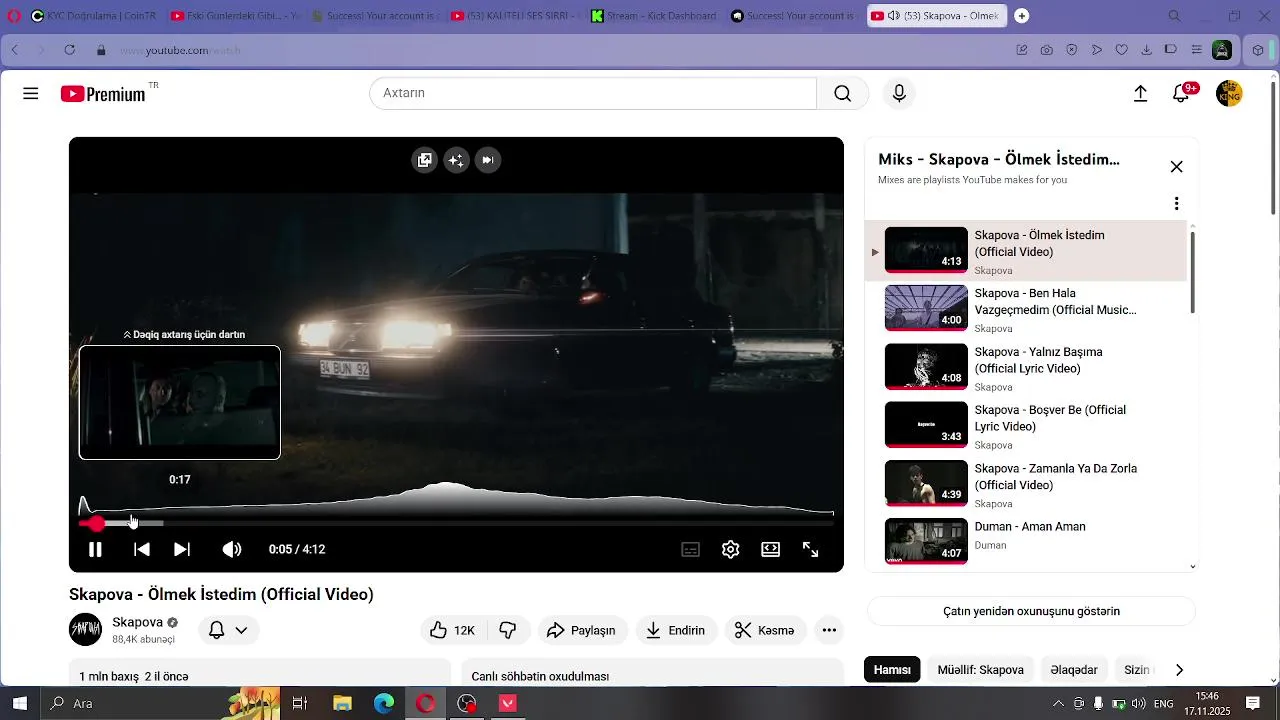Select Müəllif: Skapova filter chip
This screenshot has height=720, width=1280.
coord(980,670)
